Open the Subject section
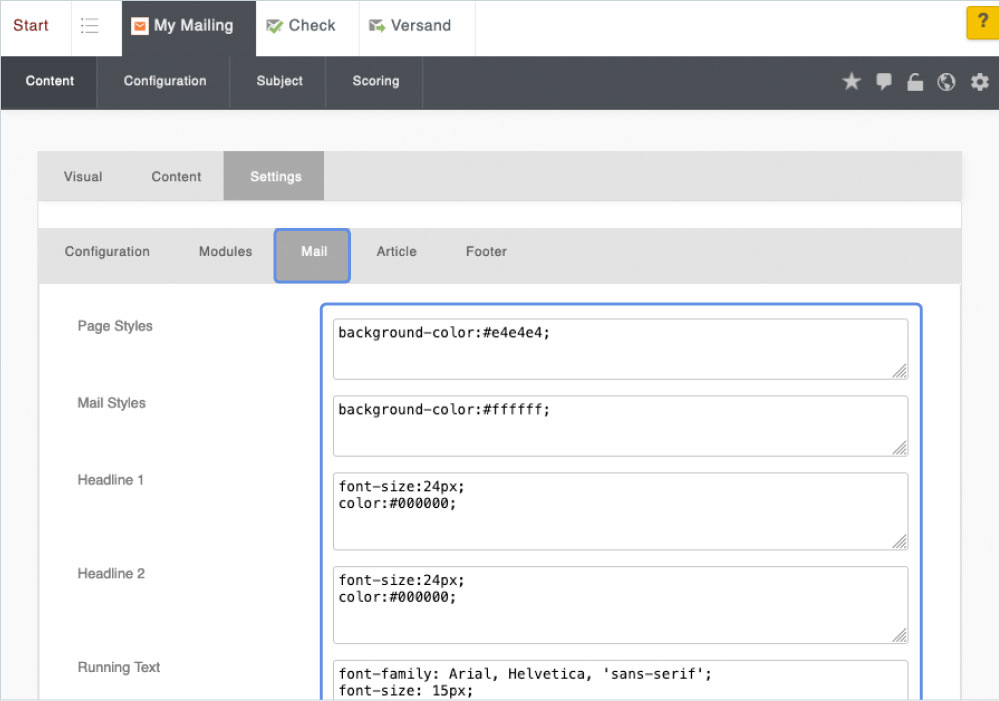Image resolution: width=1000 pixels, height=701 pixels. [279, 81]
